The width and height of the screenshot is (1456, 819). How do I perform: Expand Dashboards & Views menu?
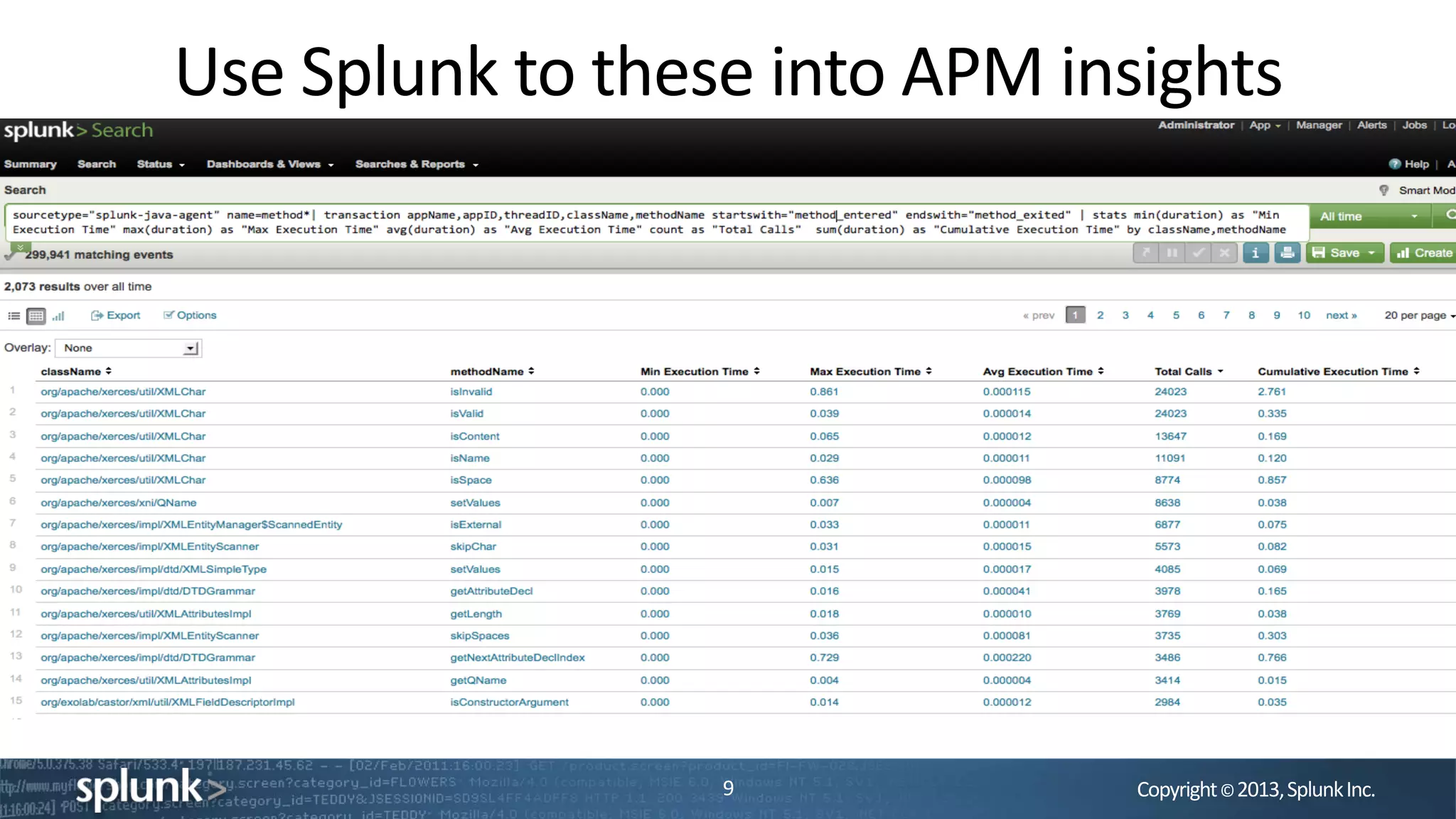(x=270, y=164)
